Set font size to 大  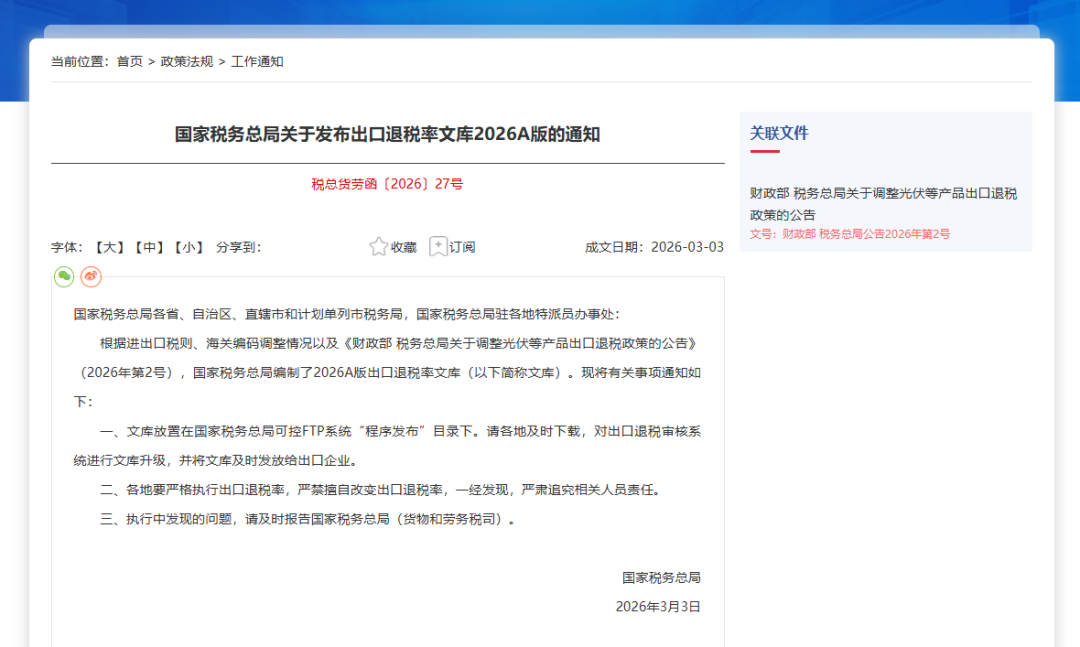tap(109, 247)
